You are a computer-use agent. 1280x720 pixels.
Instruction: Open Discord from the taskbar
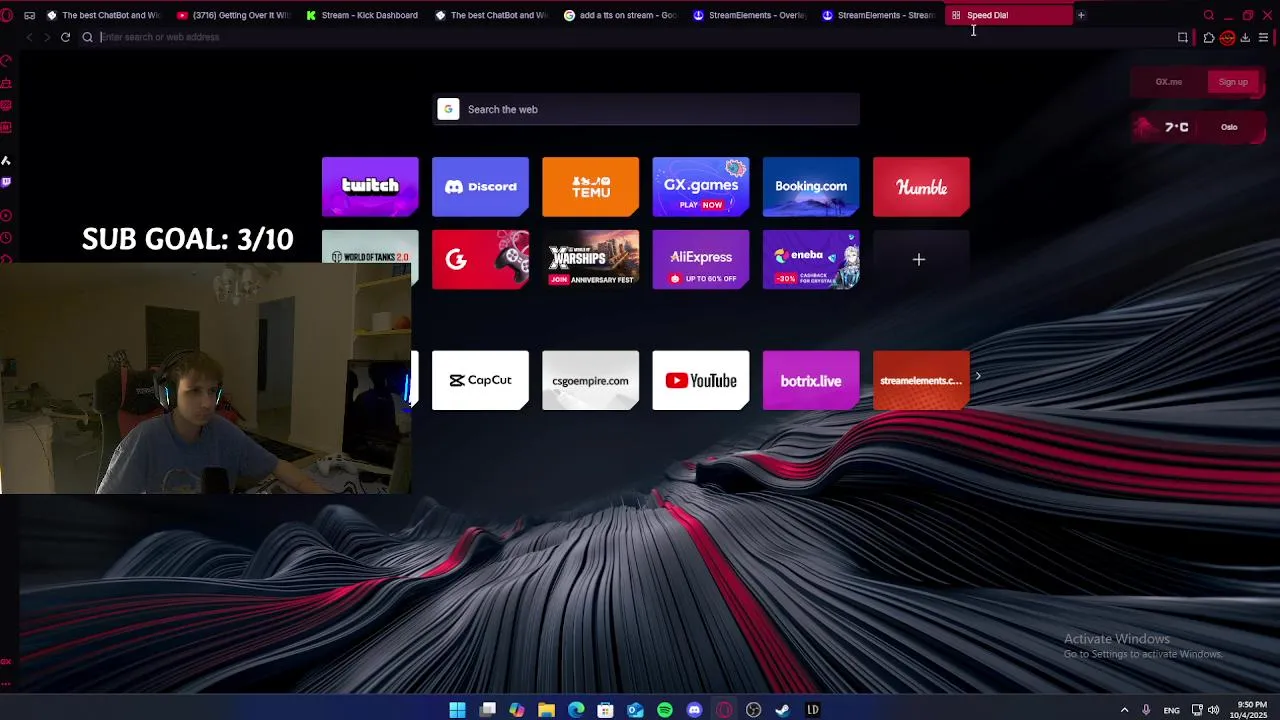point(695,710)
